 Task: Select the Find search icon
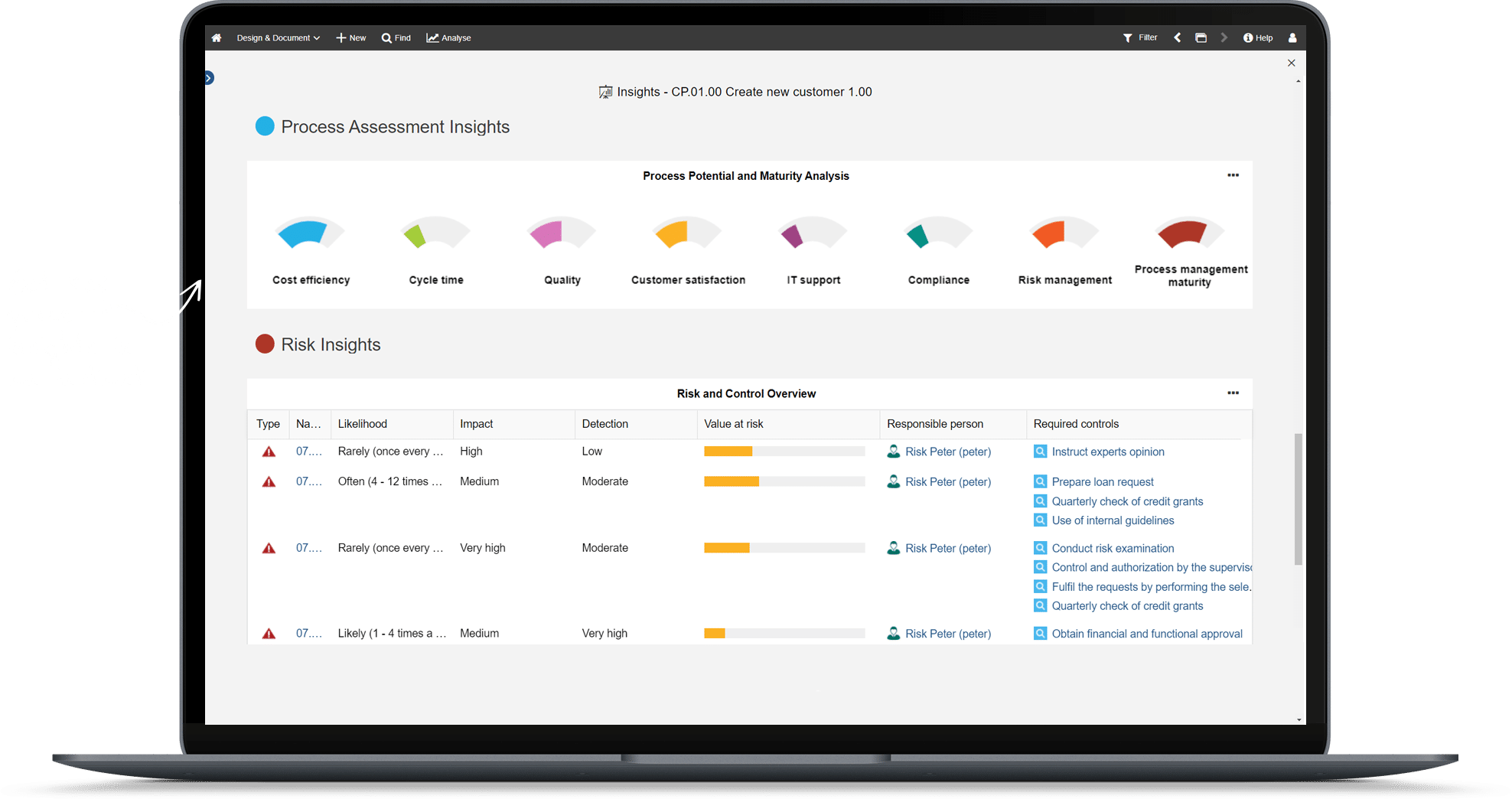pos(396,38)
